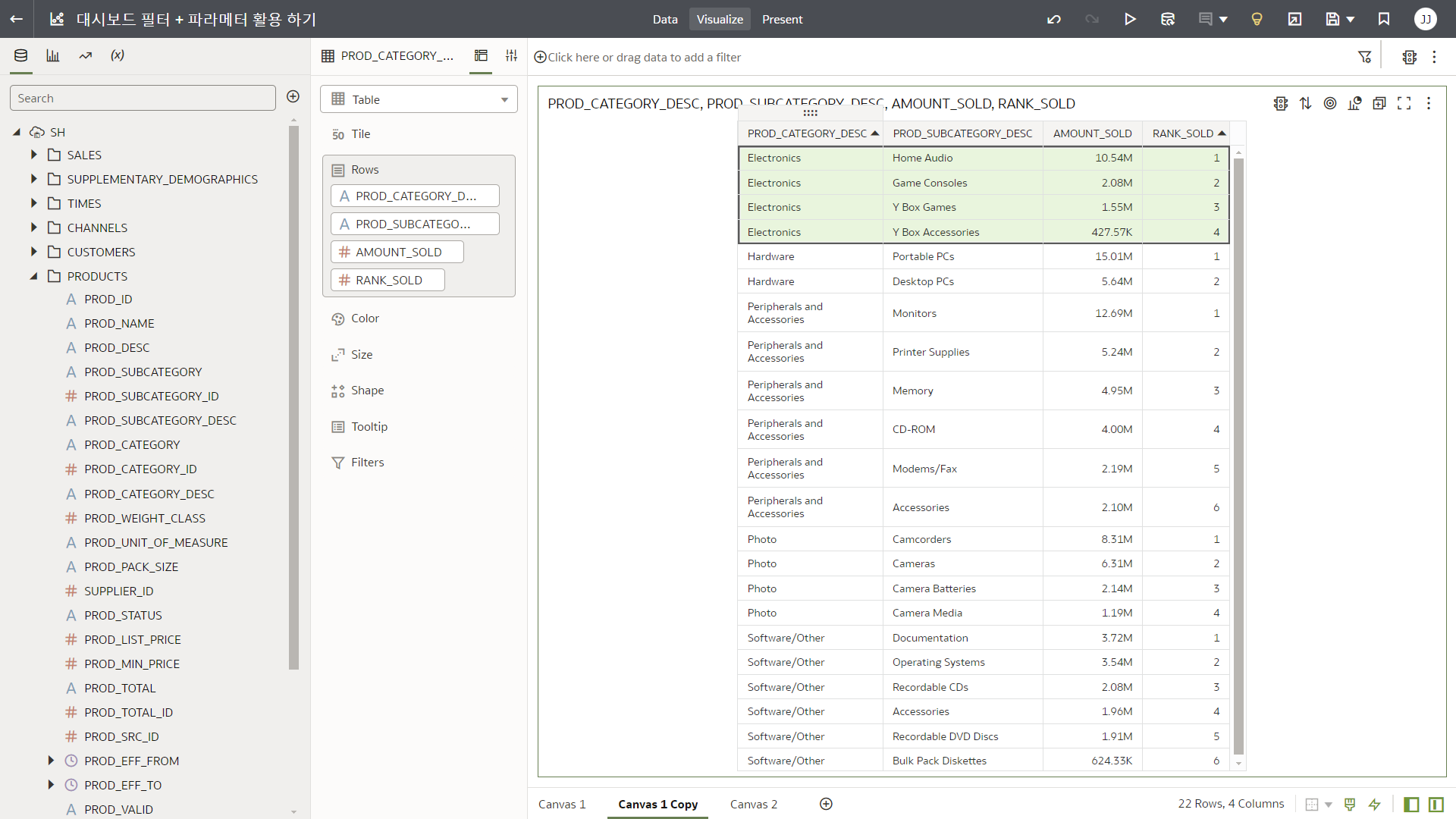
Task: Maximize the table visualization
Action: click(x=1404, y=103)
